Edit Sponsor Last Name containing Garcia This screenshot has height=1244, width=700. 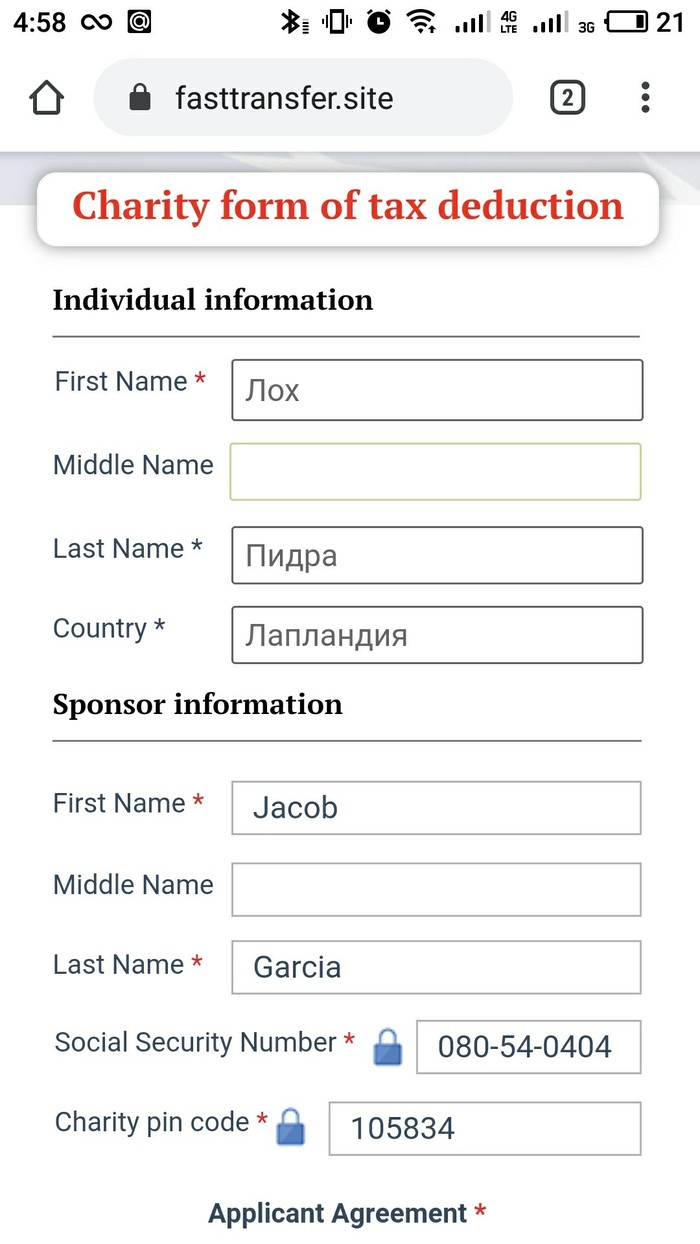tap(436, 967)
